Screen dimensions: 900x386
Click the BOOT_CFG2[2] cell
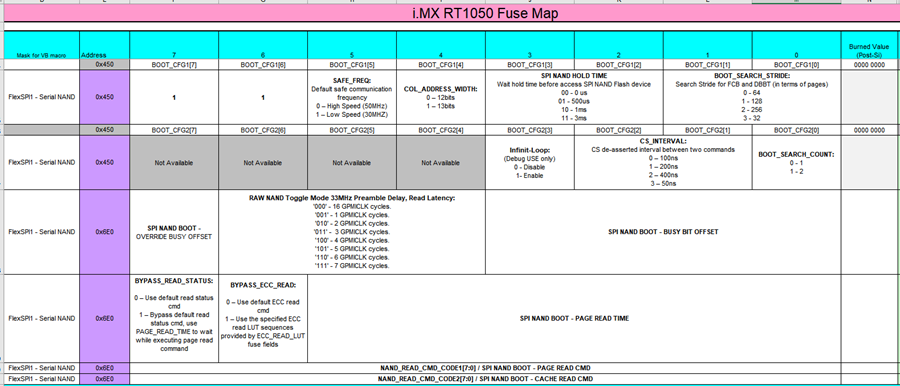coord(619,130)
